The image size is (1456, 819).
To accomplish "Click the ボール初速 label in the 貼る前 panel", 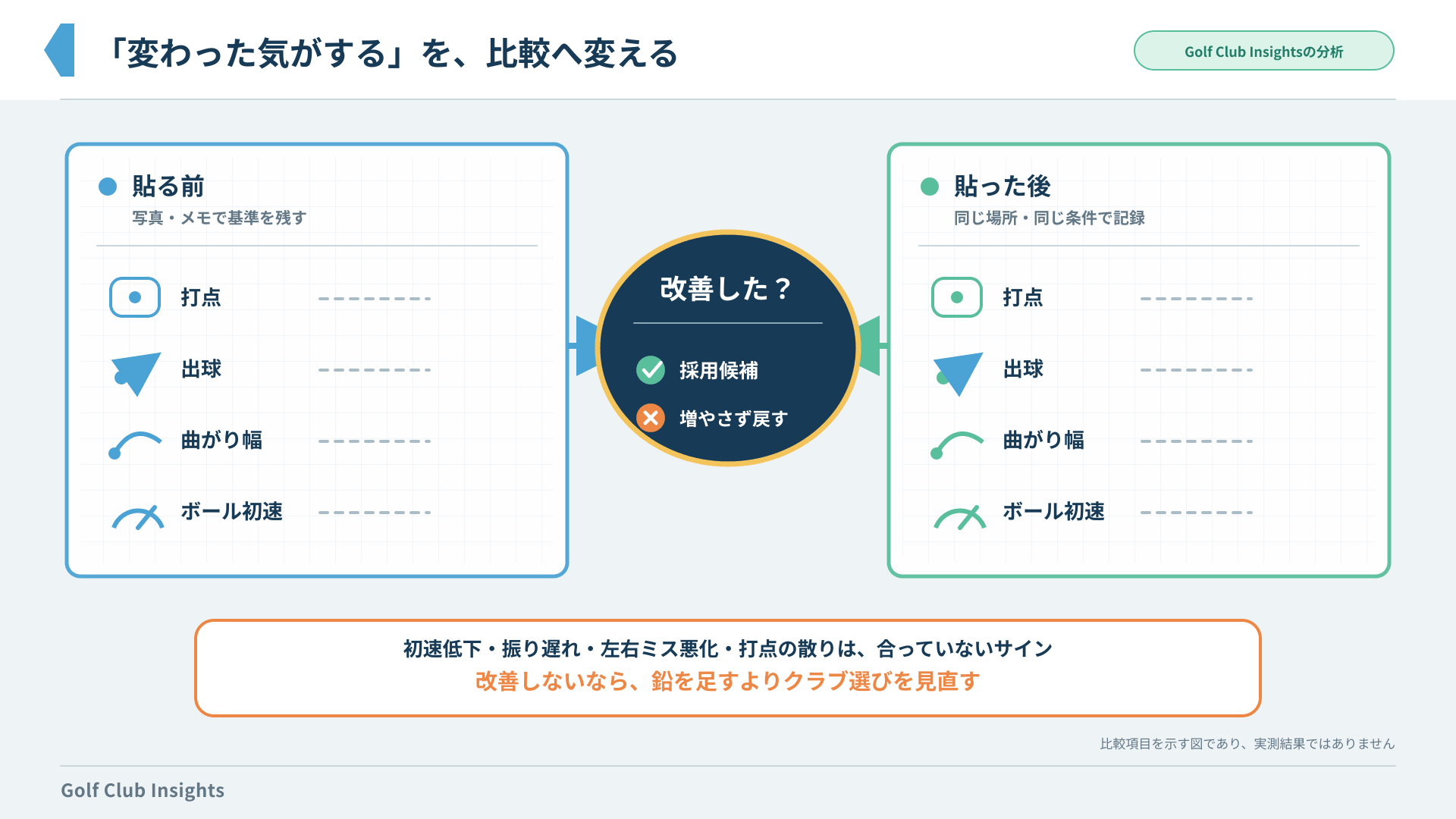I will pyautogui.click(x=232, y=511).
